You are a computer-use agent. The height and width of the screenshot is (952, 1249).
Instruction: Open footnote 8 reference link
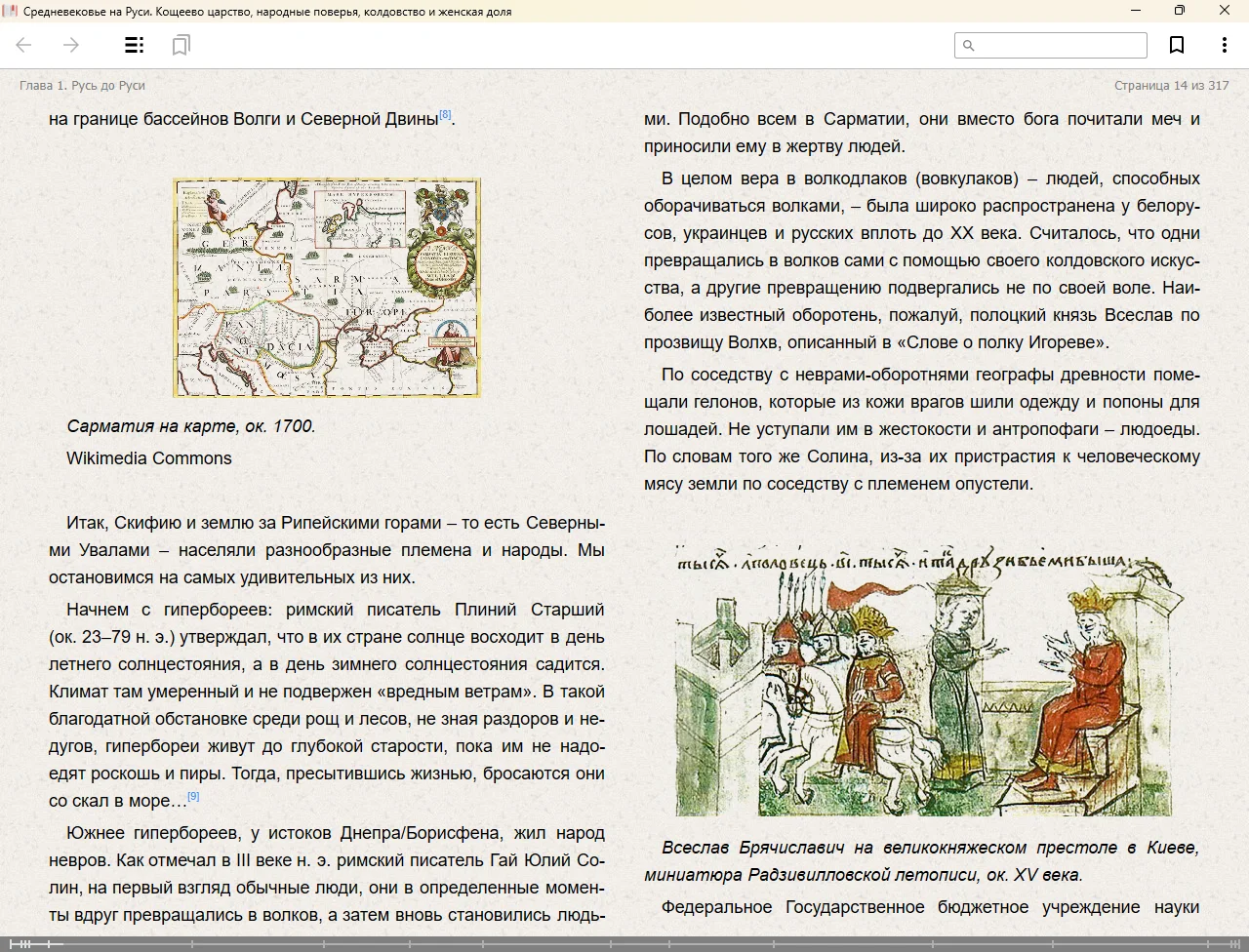[x=445, y=115]
